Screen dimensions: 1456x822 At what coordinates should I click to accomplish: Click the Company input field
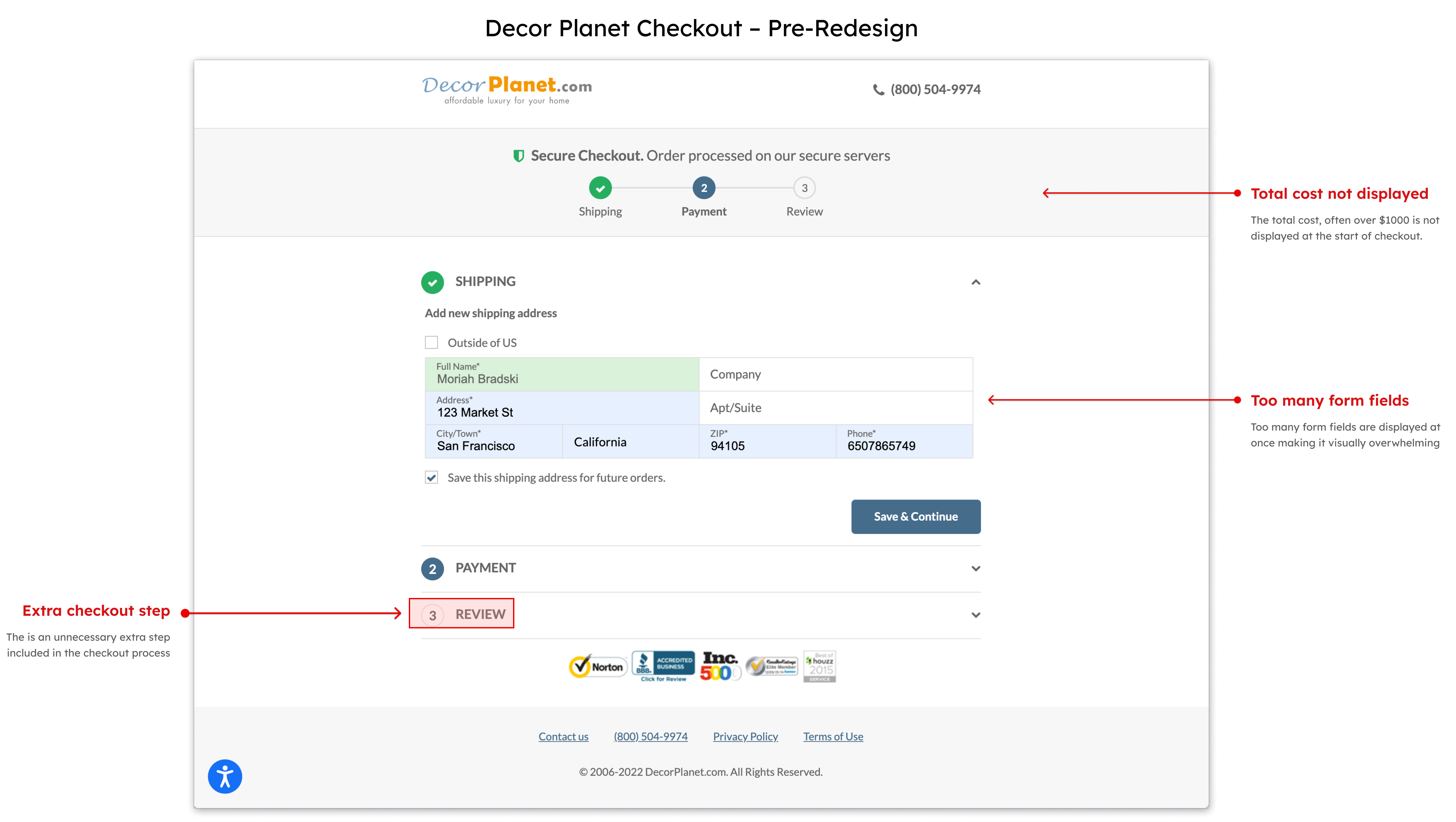click(835, 374)
